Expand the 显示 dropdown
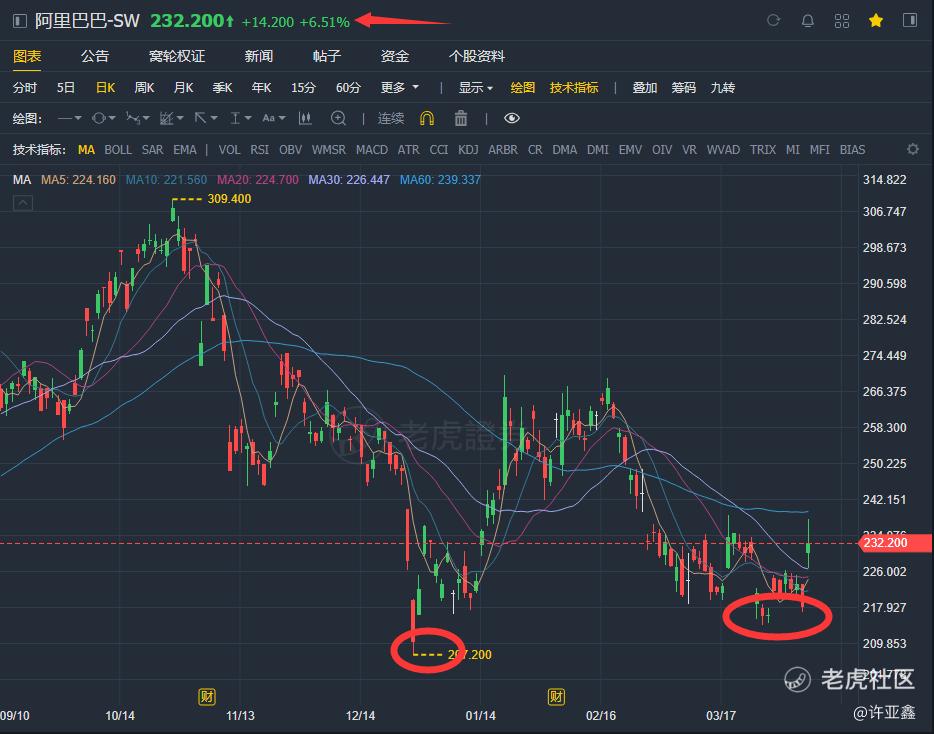The width and height of the screenshot is (934, 734). [x=476, y=88]
